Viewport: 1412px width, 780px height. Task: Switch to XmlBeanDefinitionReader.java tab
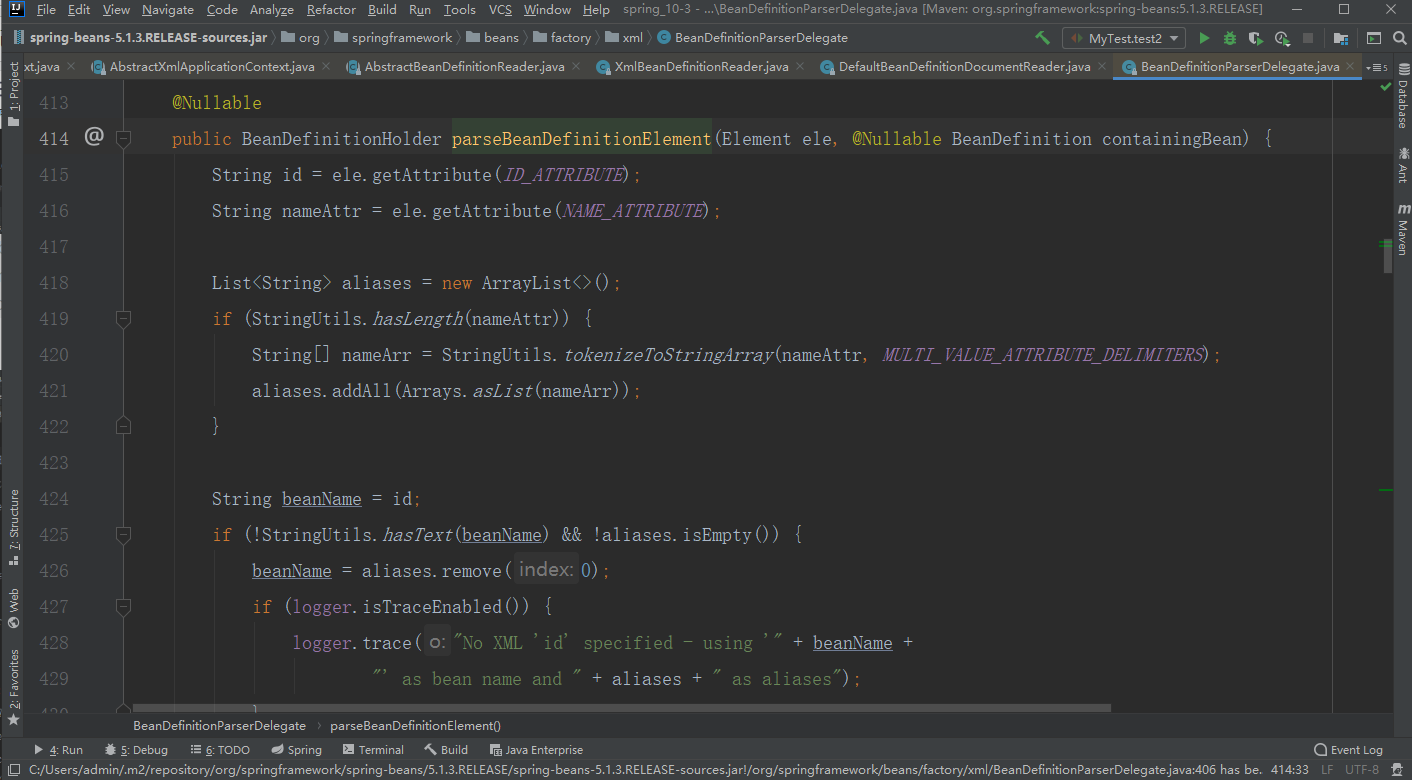click(x=701, y=67)
